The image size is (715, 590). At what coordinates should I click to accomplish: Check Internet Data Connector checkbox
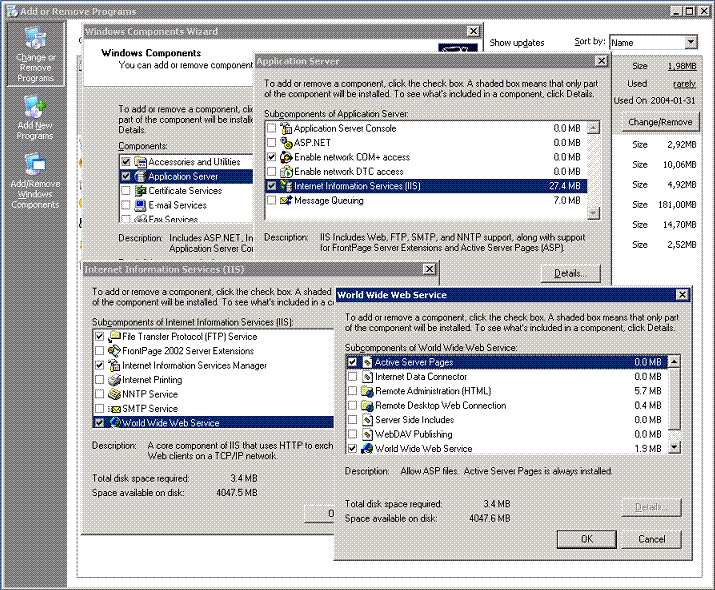[352, 377]
